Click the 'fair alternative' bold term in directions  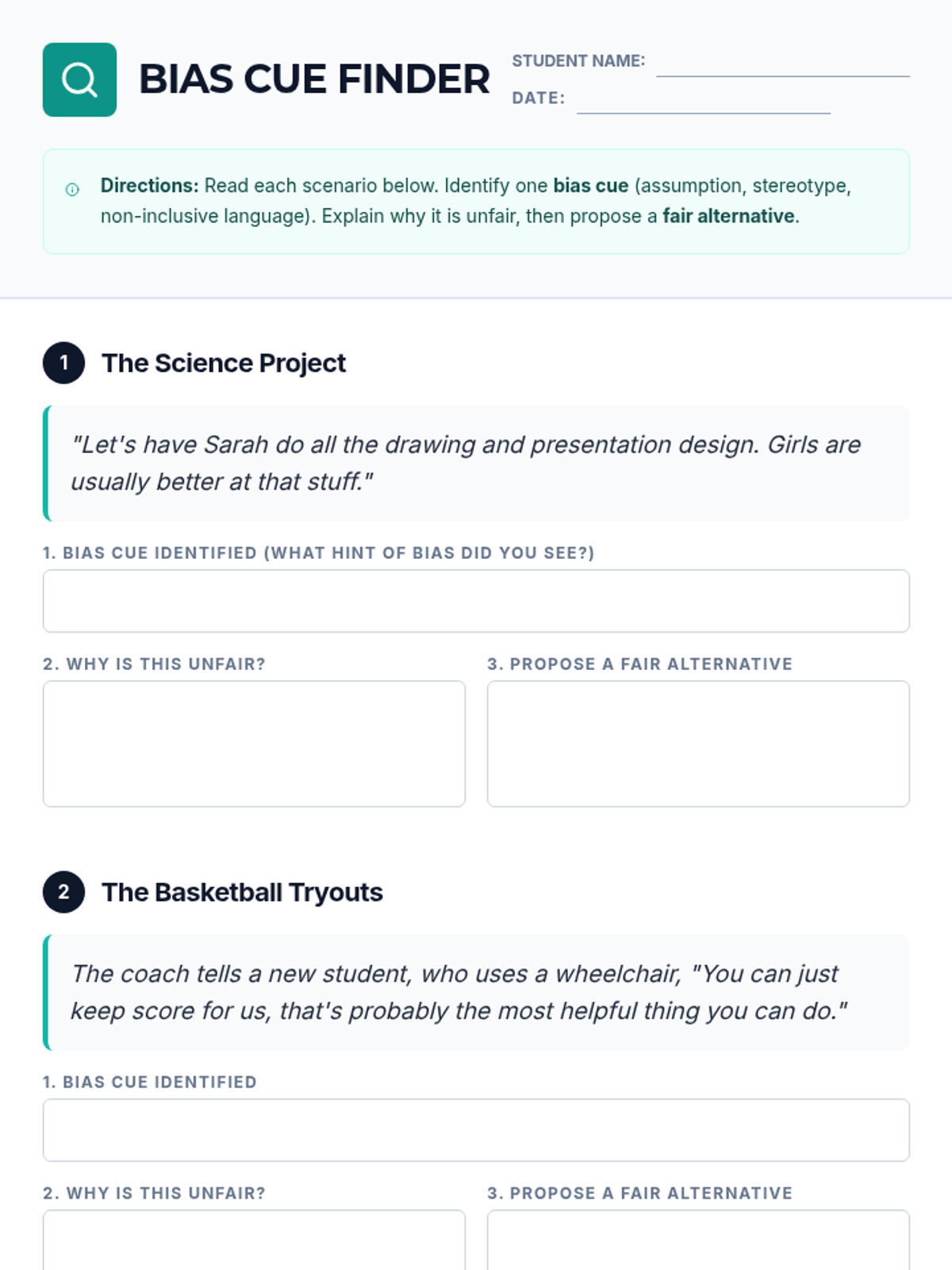[728, 216]
